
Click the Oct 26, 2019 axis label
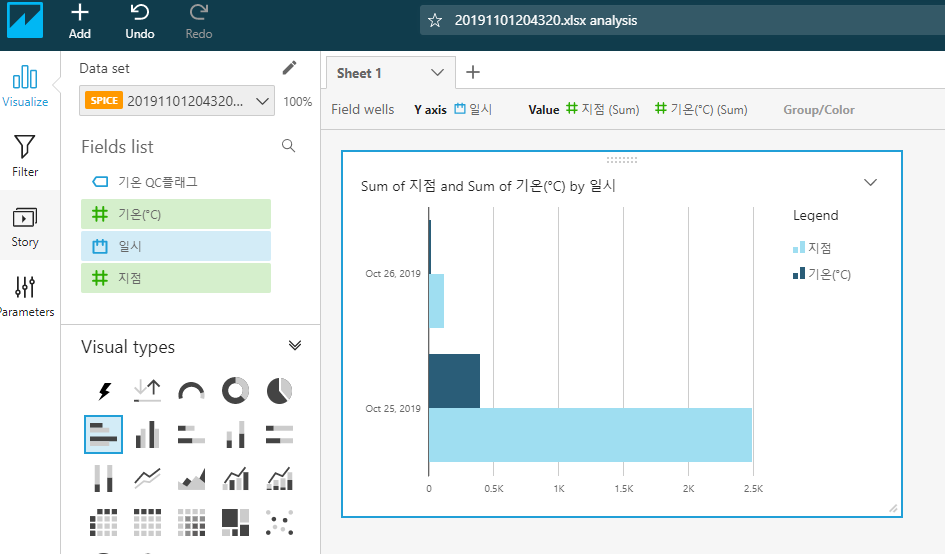pos(393,274)
